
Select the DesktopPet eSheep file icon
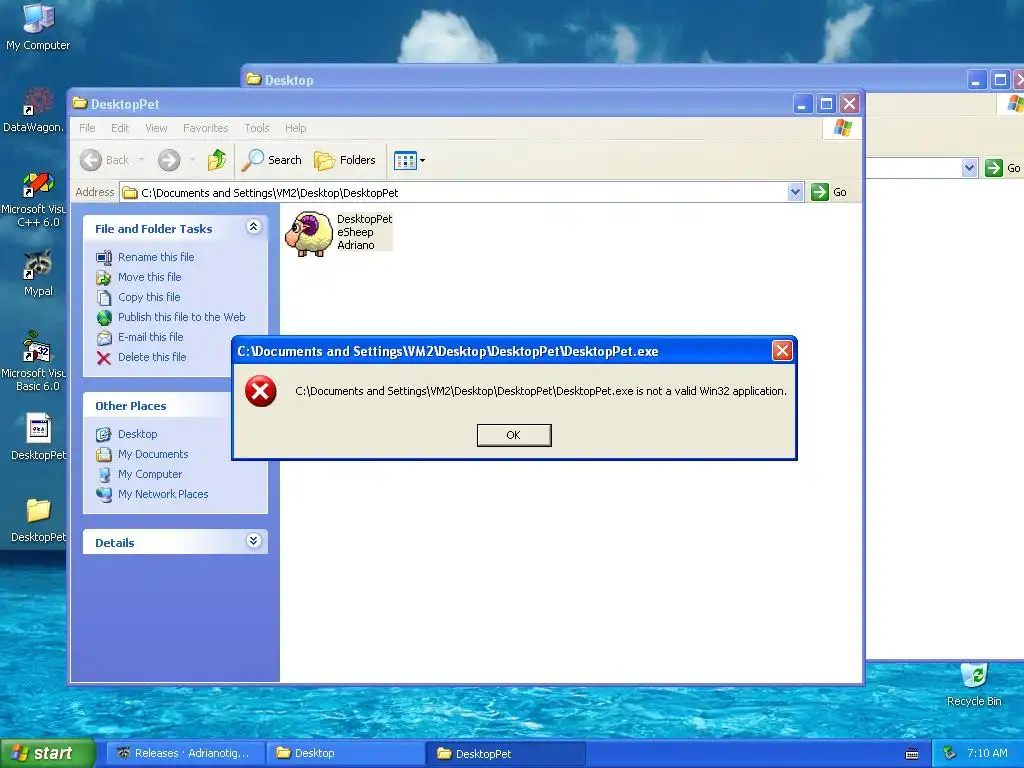pos(310,233)
